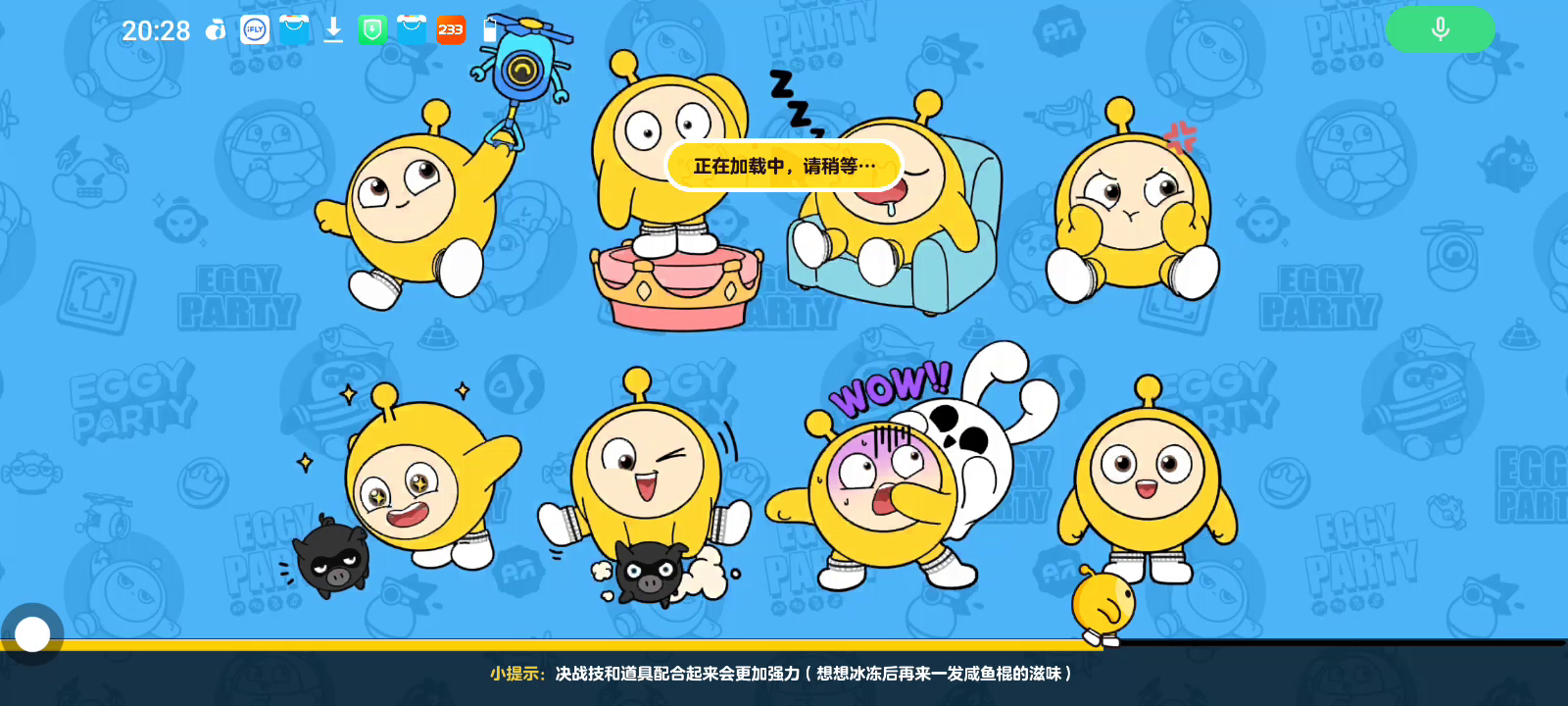Tap the fruit-shaped icon next to the clock
Viewport: 1568px width, 706px height.
216,30
